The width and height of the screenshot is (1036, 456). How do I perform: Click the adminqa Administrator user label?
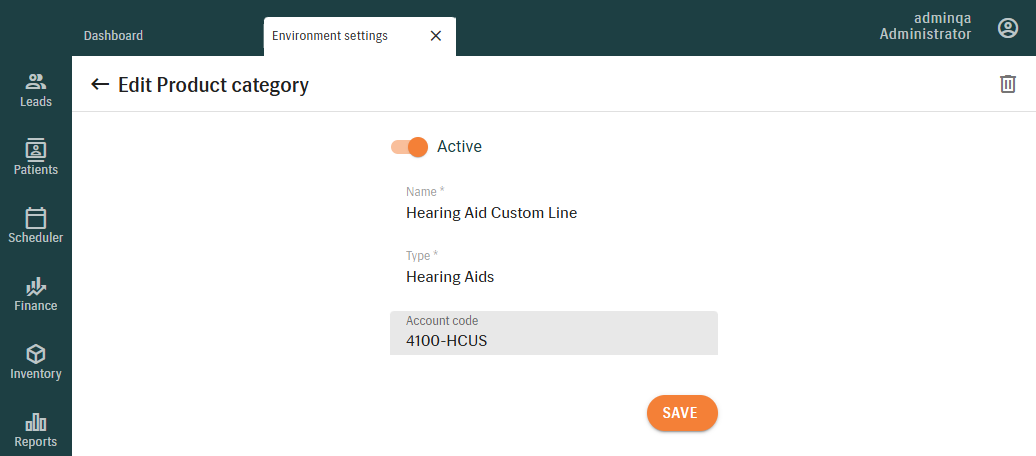[x=925, y=27]
